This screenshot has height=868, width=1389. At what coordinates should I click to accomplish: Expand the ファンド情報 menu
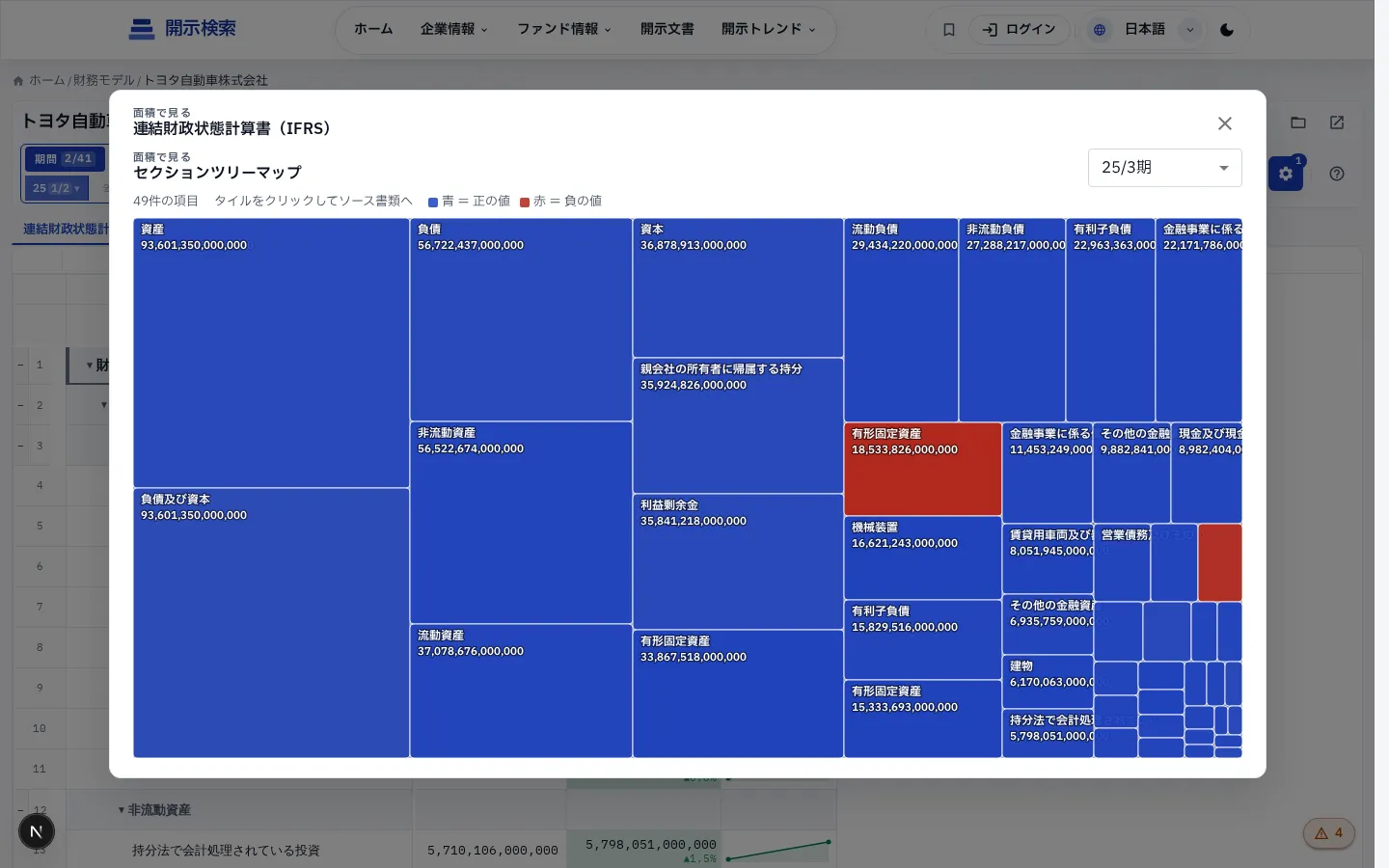coord(563,29)
